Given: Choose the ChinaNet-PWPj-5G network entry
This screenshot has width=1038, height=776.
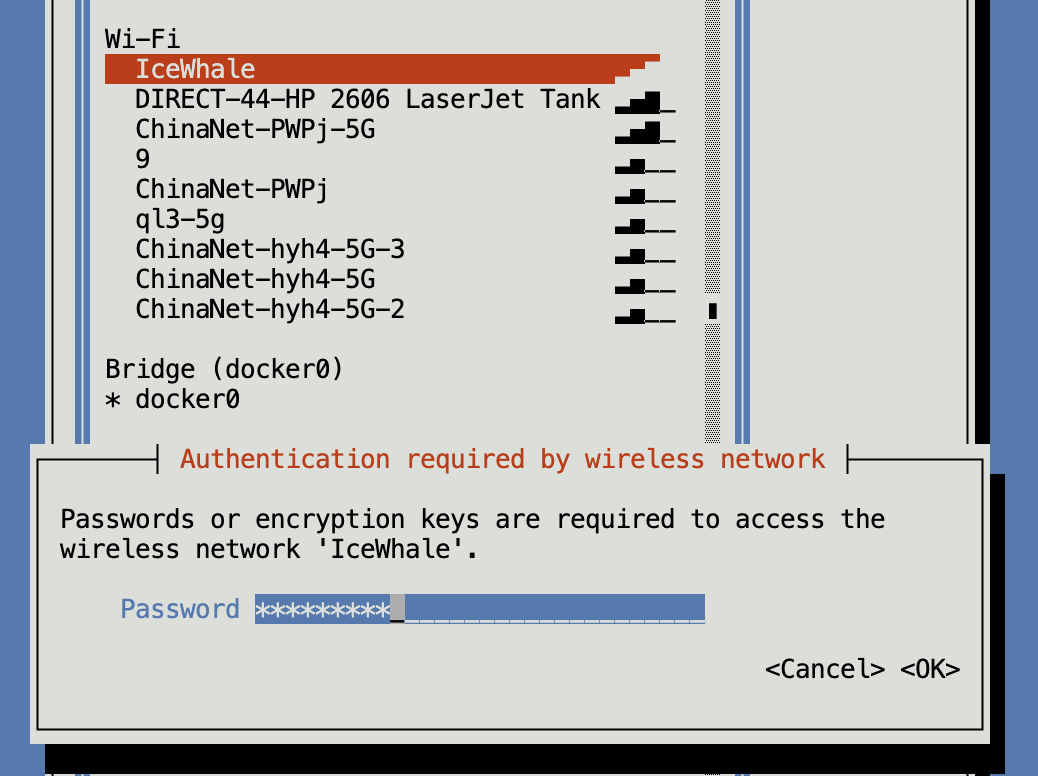Looking at the screenshot, I should 255,129.
